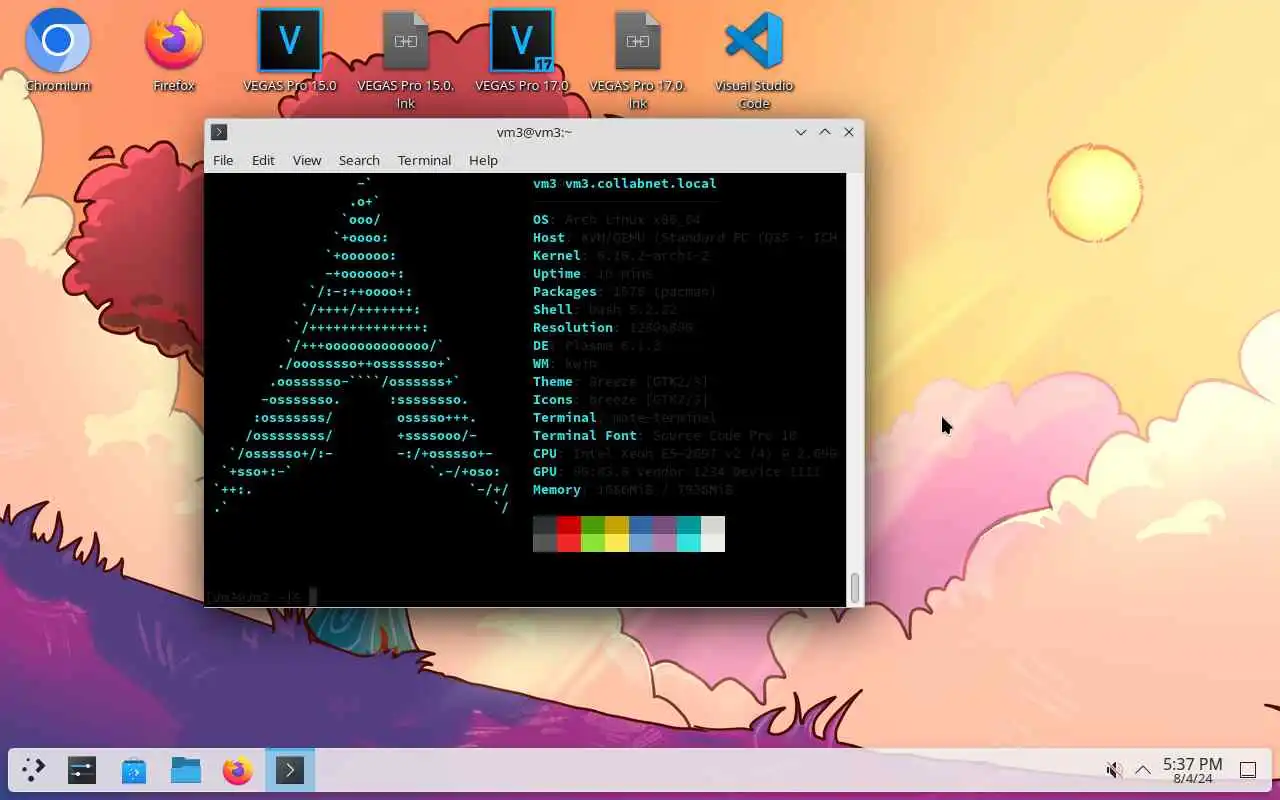The image size is (1280, 800).
Task: Show hidden system tray icons
Action: (1142, 770)
